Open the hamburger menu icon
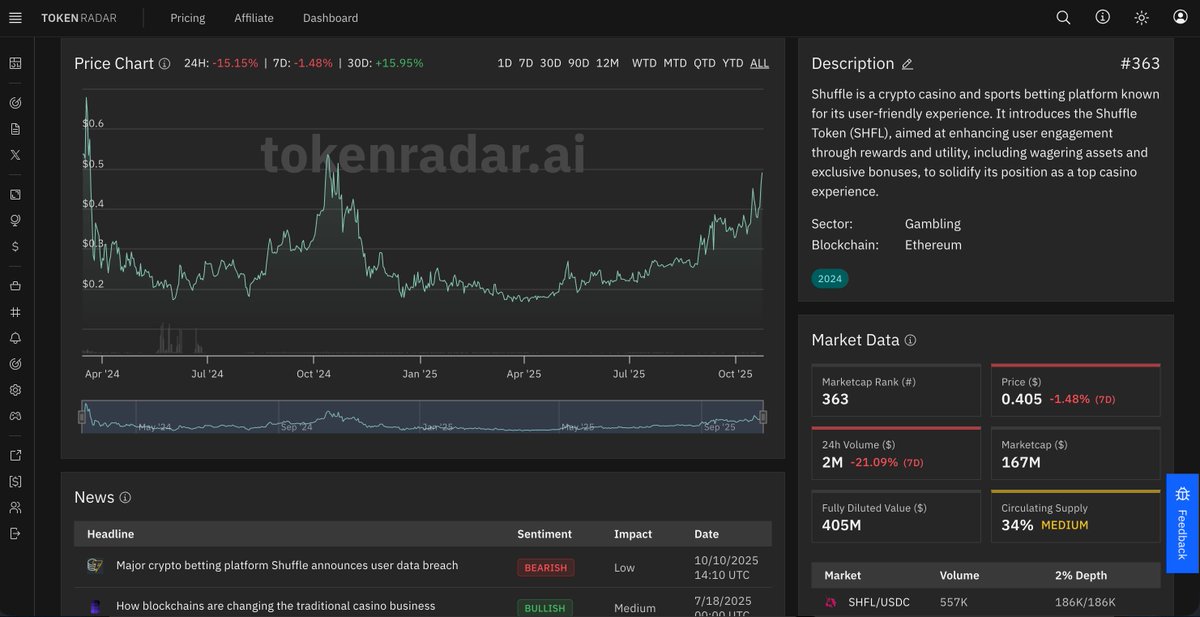The image size is (1200, 617). pyautogui.click(x=15, y=18)
